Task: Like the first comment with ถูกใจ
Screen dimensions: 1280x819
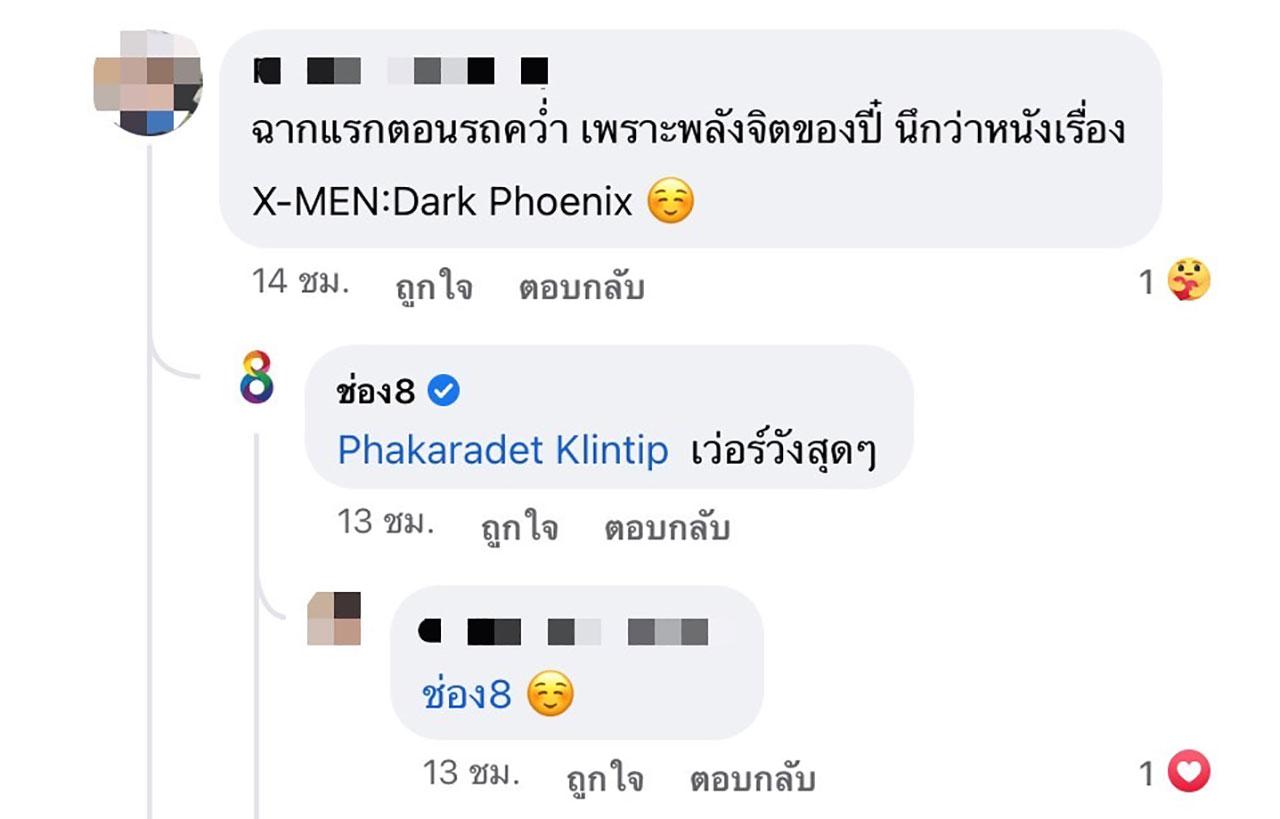Action: tap(431, 288)
